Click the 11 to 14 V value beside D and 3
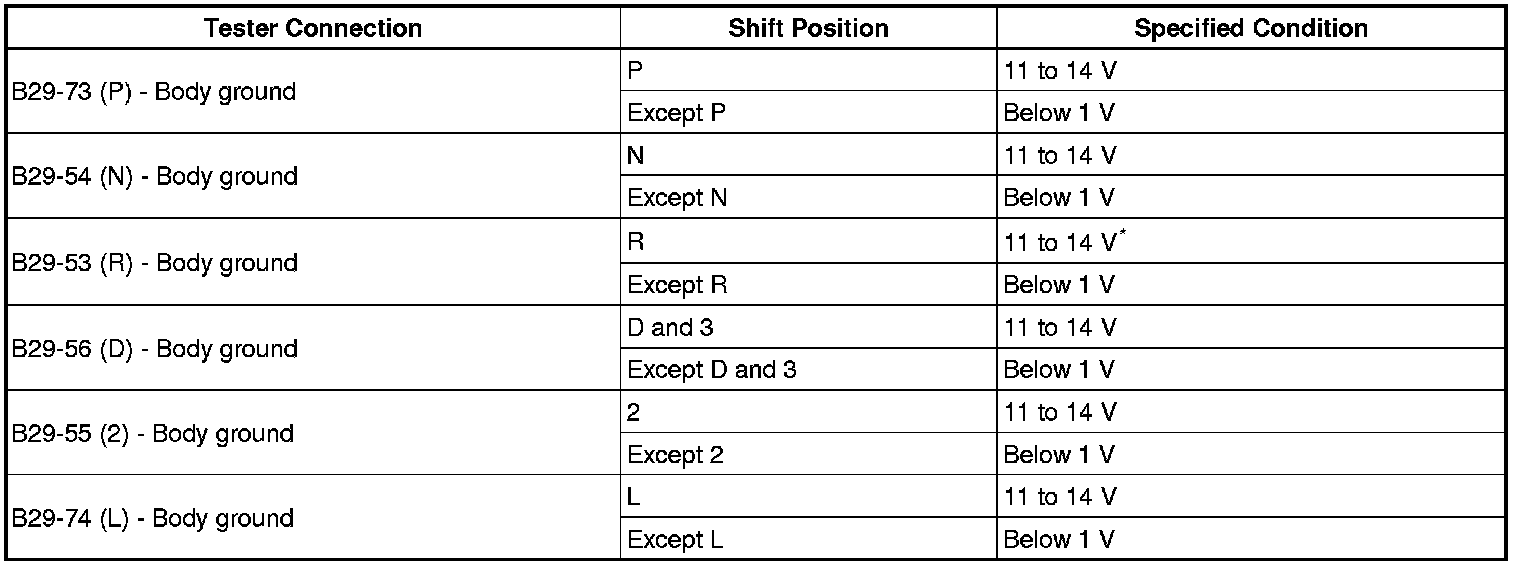This screenshot has width=1520, height=566. [1060, 328]
